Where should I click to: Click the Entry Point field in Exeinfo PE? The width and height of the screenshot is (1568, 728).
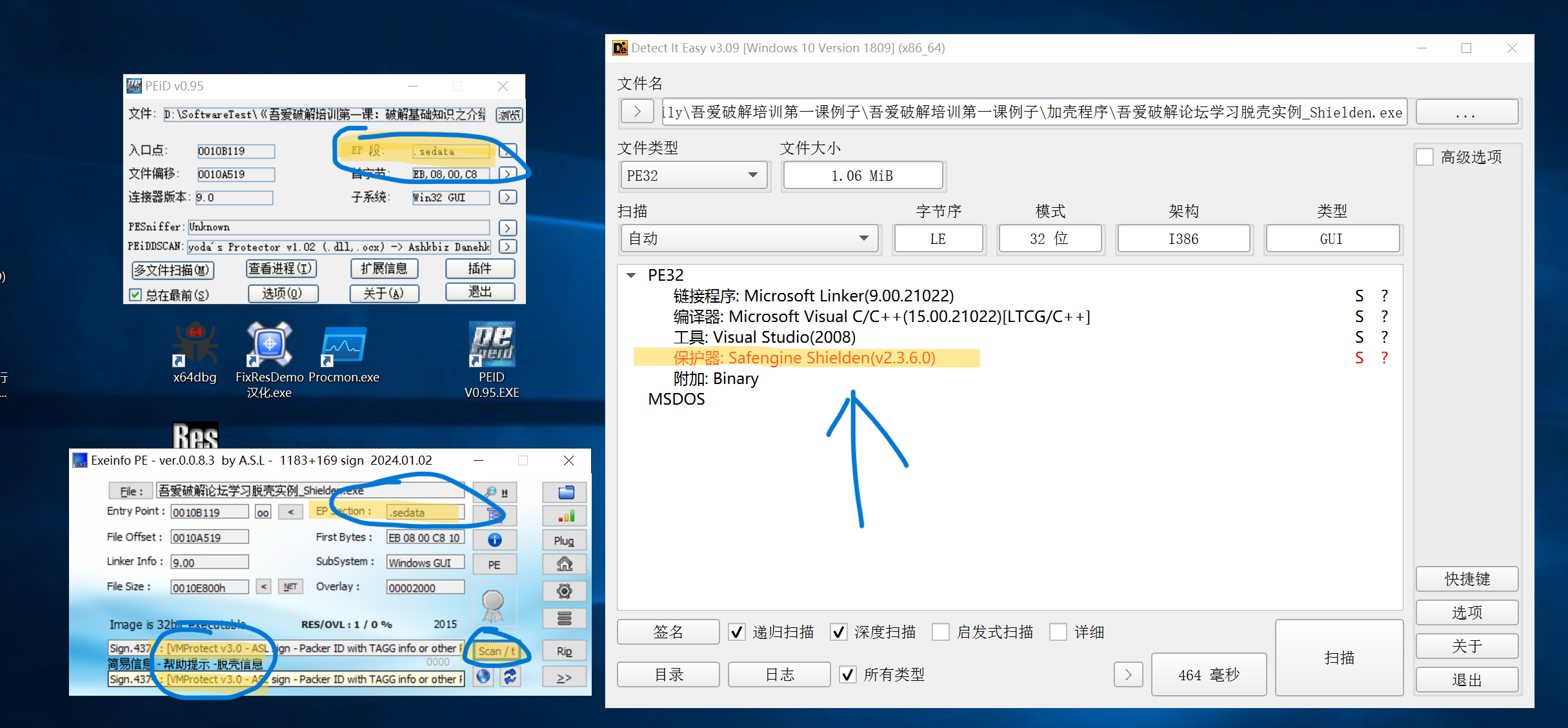point(209,512)
